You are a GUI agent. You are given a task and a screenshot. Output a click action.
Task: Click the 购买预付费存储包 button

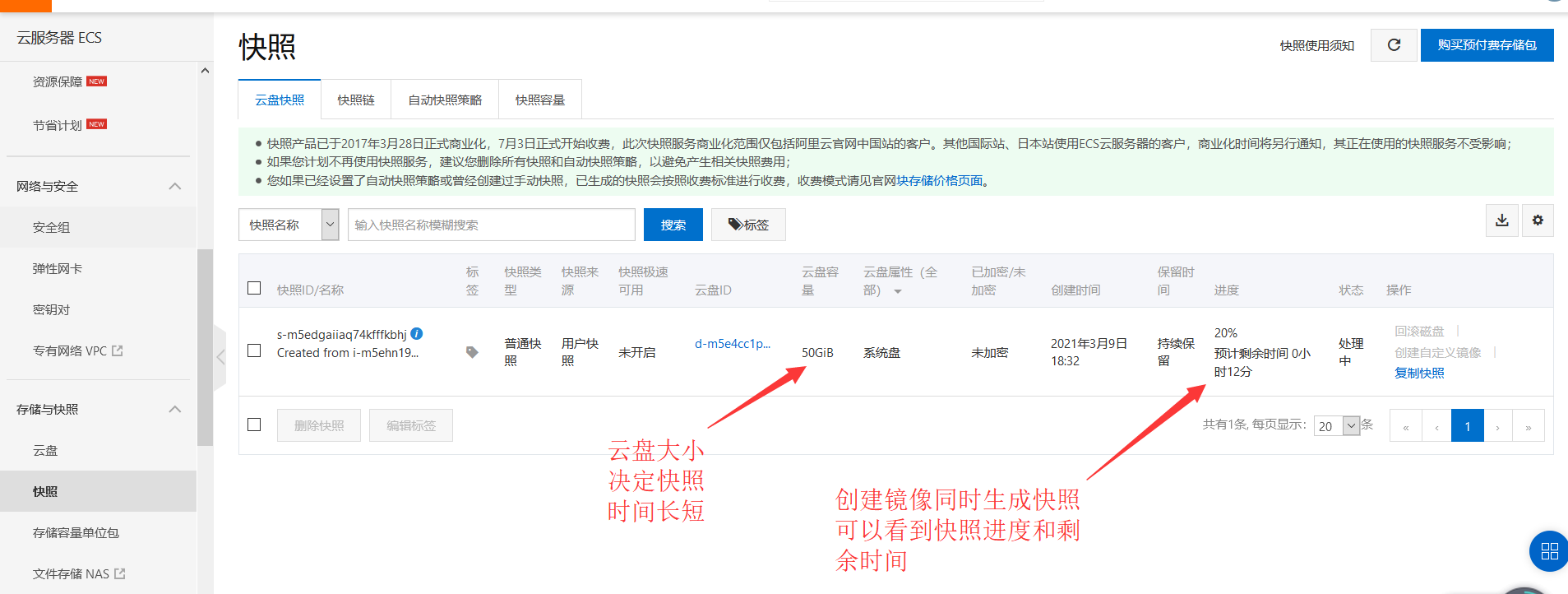point(1487,45)
